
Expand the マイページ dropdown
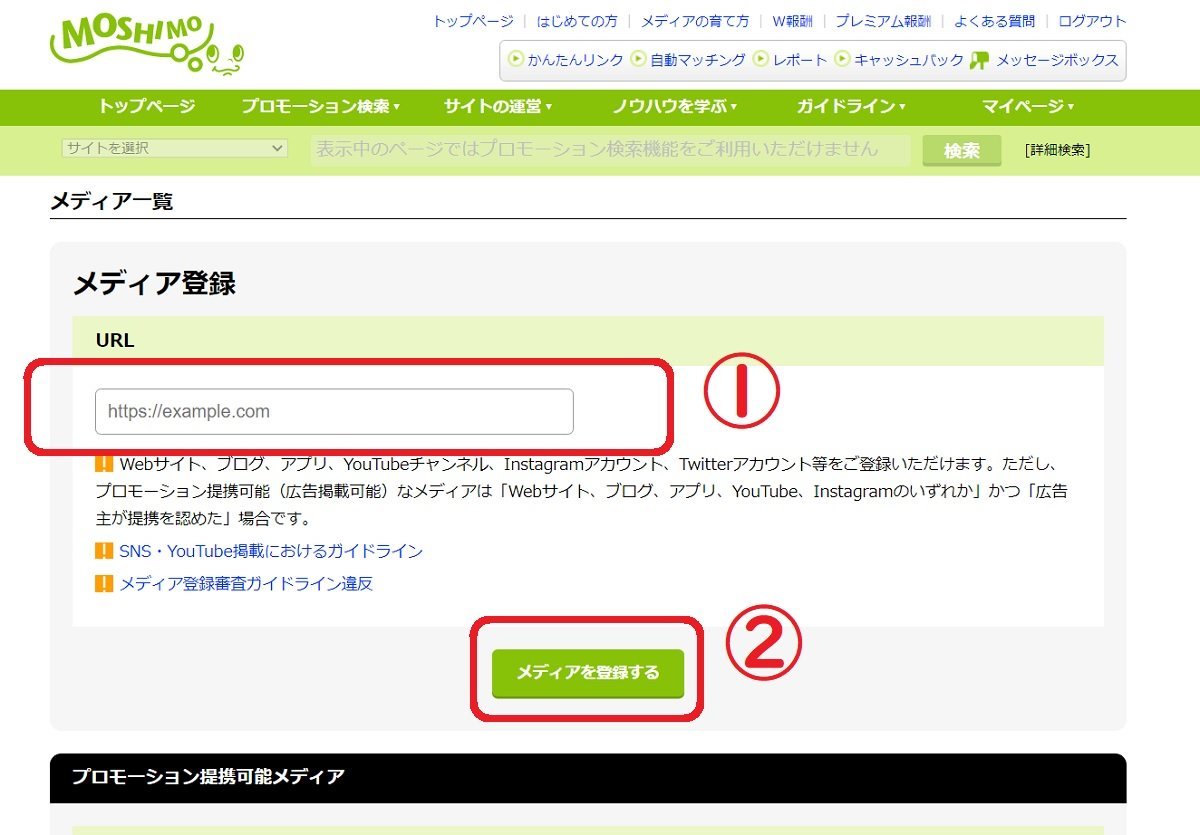click(x=1024, y=107)
